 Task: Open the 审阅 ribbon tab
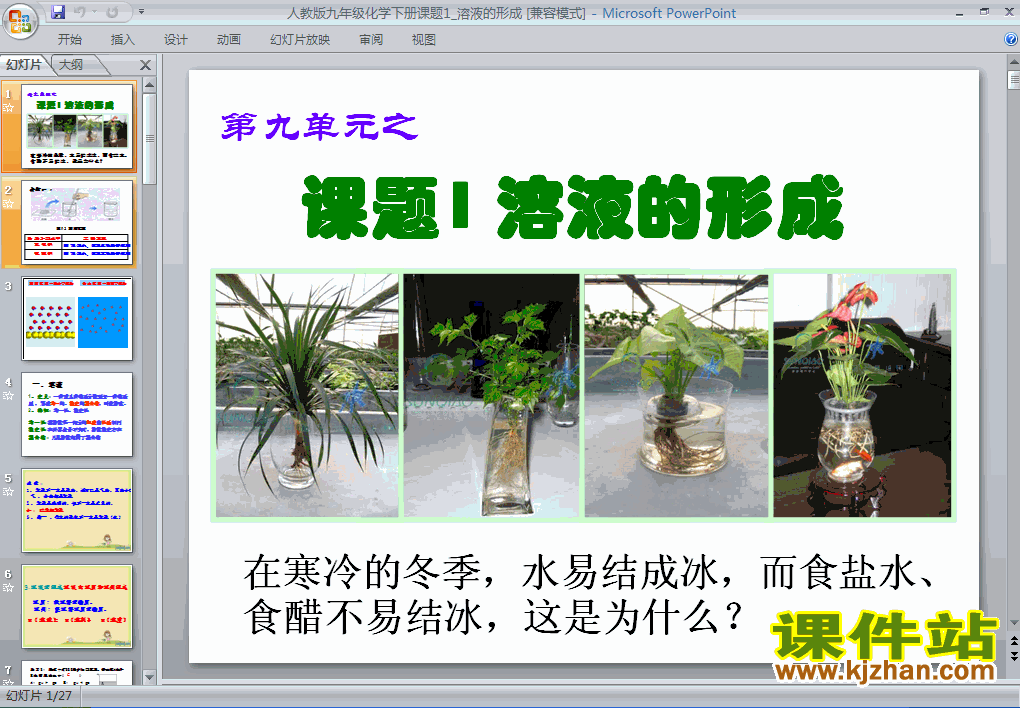tap(371, 40)
